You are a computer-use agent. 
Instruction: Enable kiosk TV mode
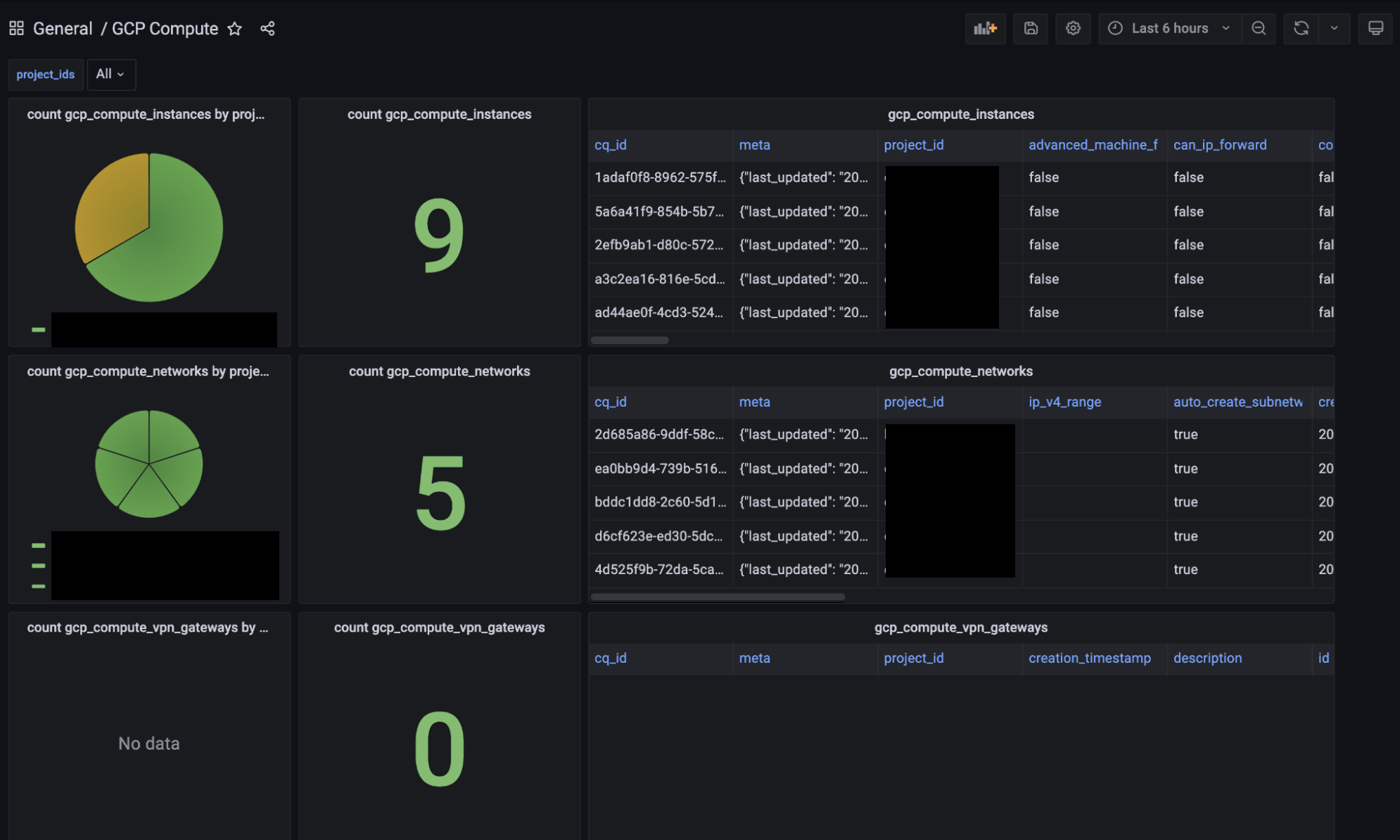pos(1375,28)
